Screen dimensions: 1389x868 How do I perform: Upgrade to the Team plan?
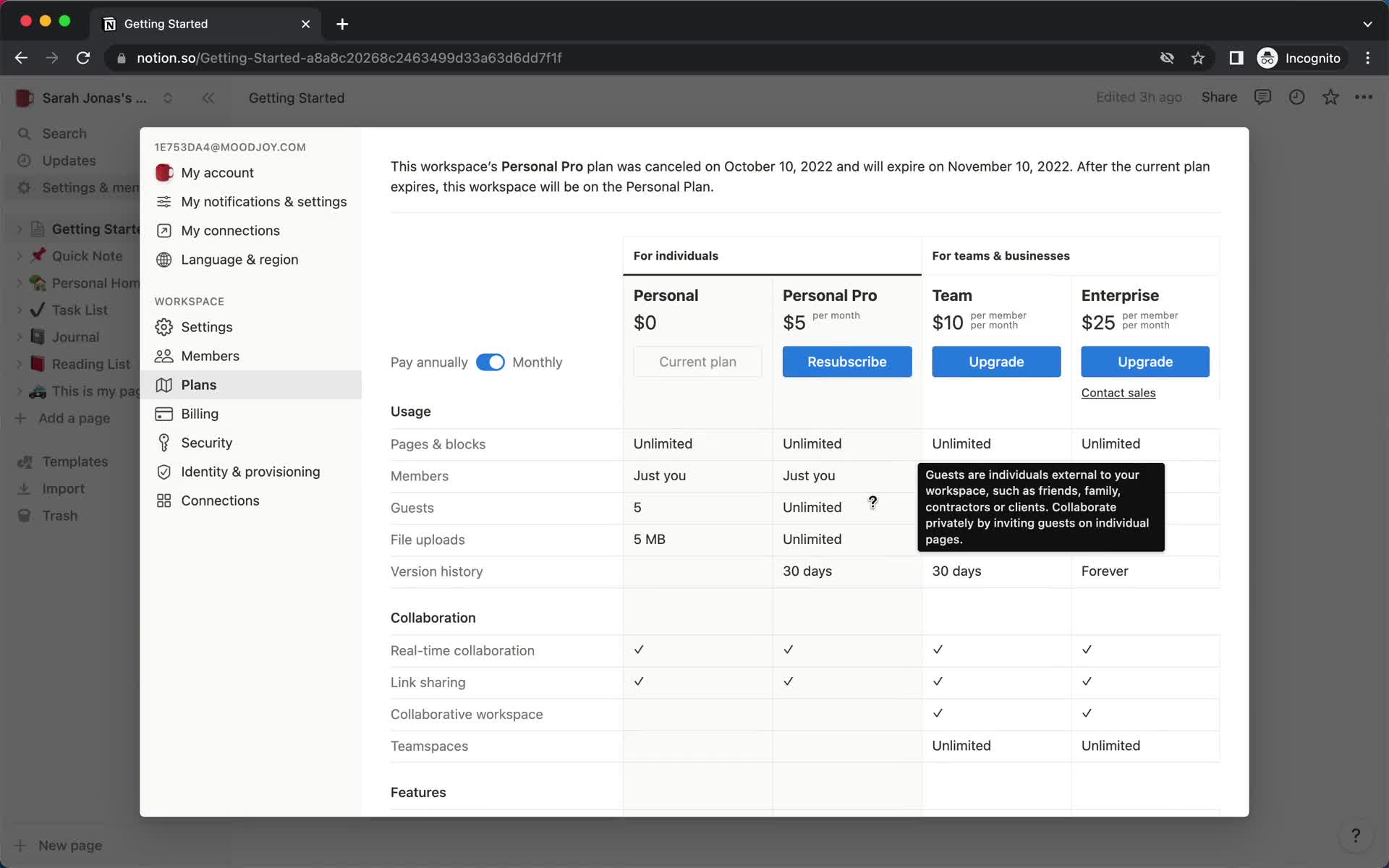996,362
